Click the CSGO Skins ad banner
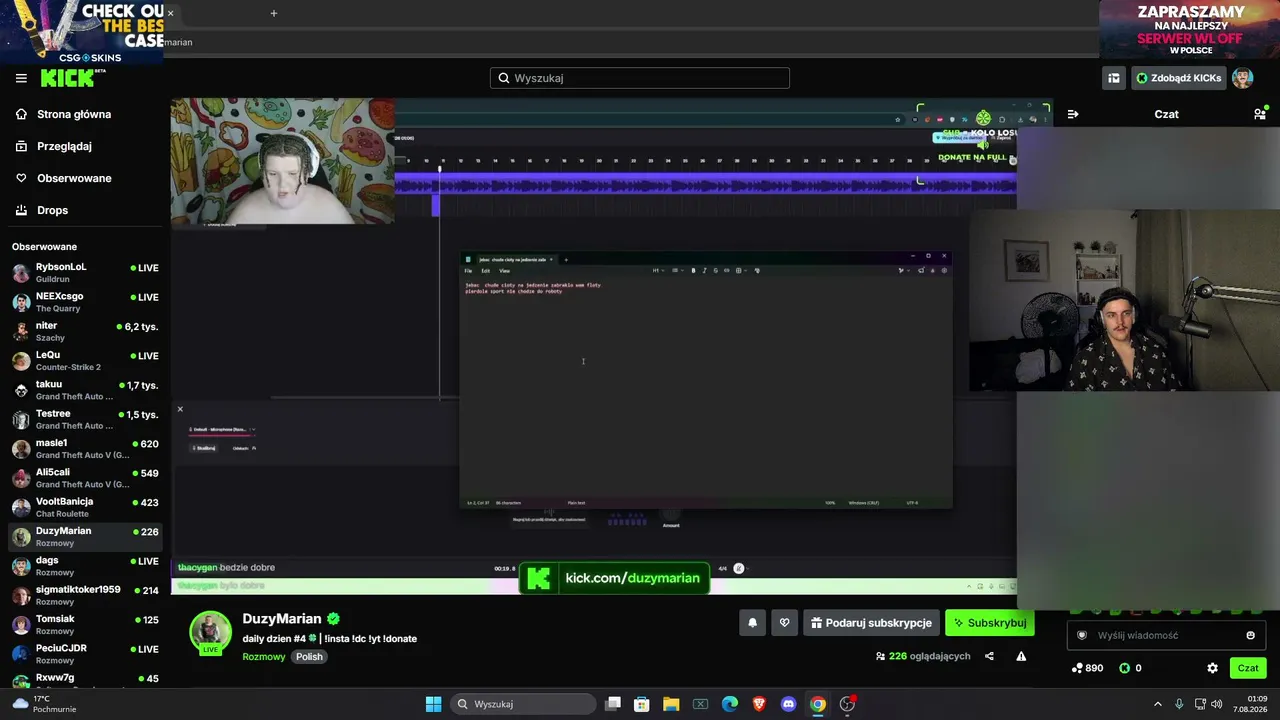Screen dimensions: 1280x720 (82, 32)
